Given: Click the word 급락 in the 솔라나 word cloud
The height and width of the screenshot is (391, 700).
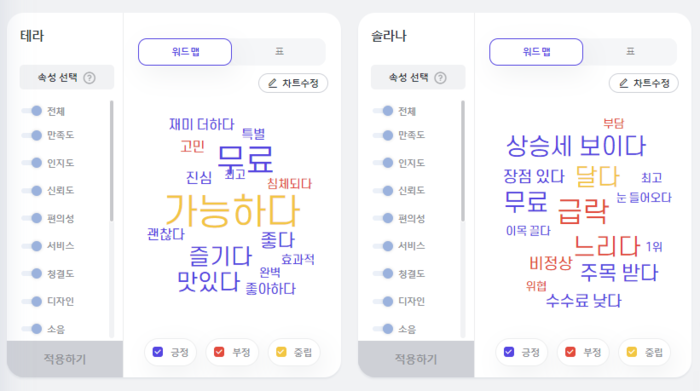Looking at the screenshot, I should [x=583, y=211].
